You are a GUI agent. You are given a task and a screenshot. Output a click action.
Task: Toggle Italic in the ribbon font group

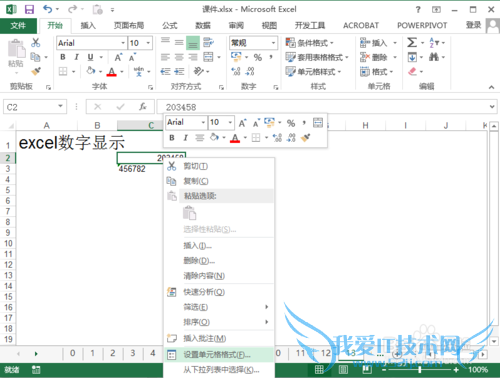point(77,57)
